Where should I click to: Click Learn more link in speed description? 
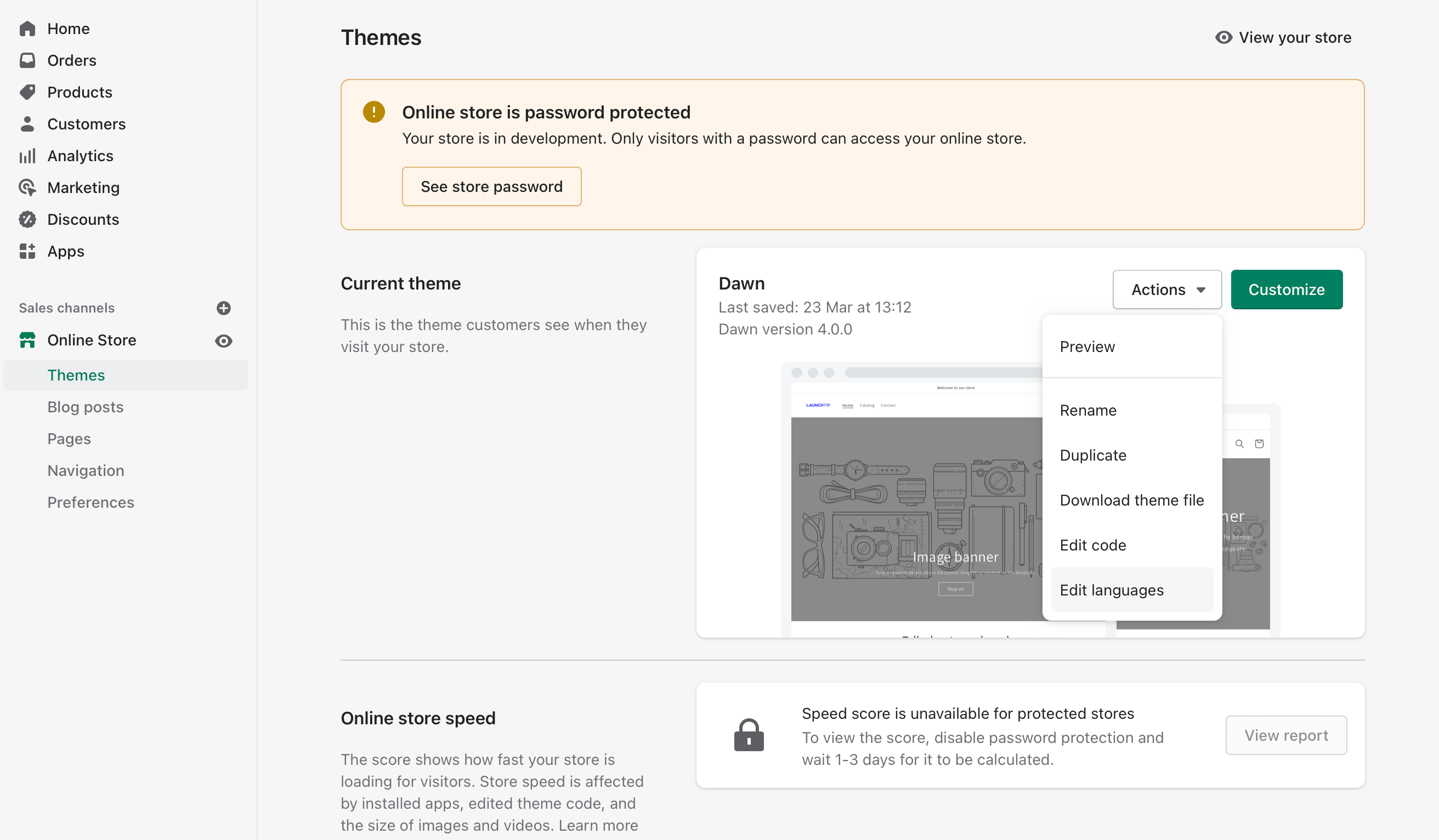pos(598,825)
